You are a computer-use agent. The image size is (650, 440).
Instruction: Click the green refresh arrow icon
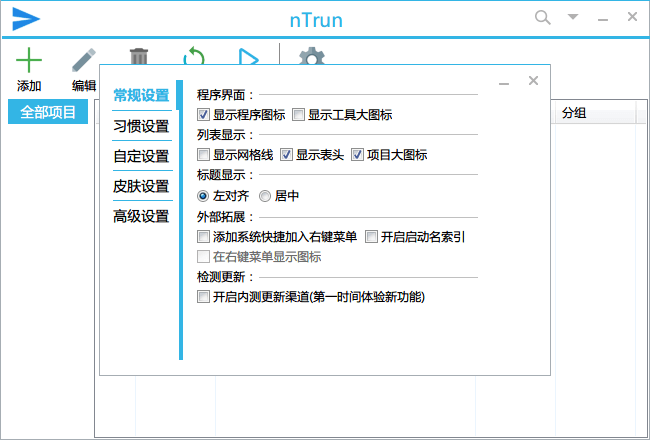pyautogui.click(x=193, y=58)
